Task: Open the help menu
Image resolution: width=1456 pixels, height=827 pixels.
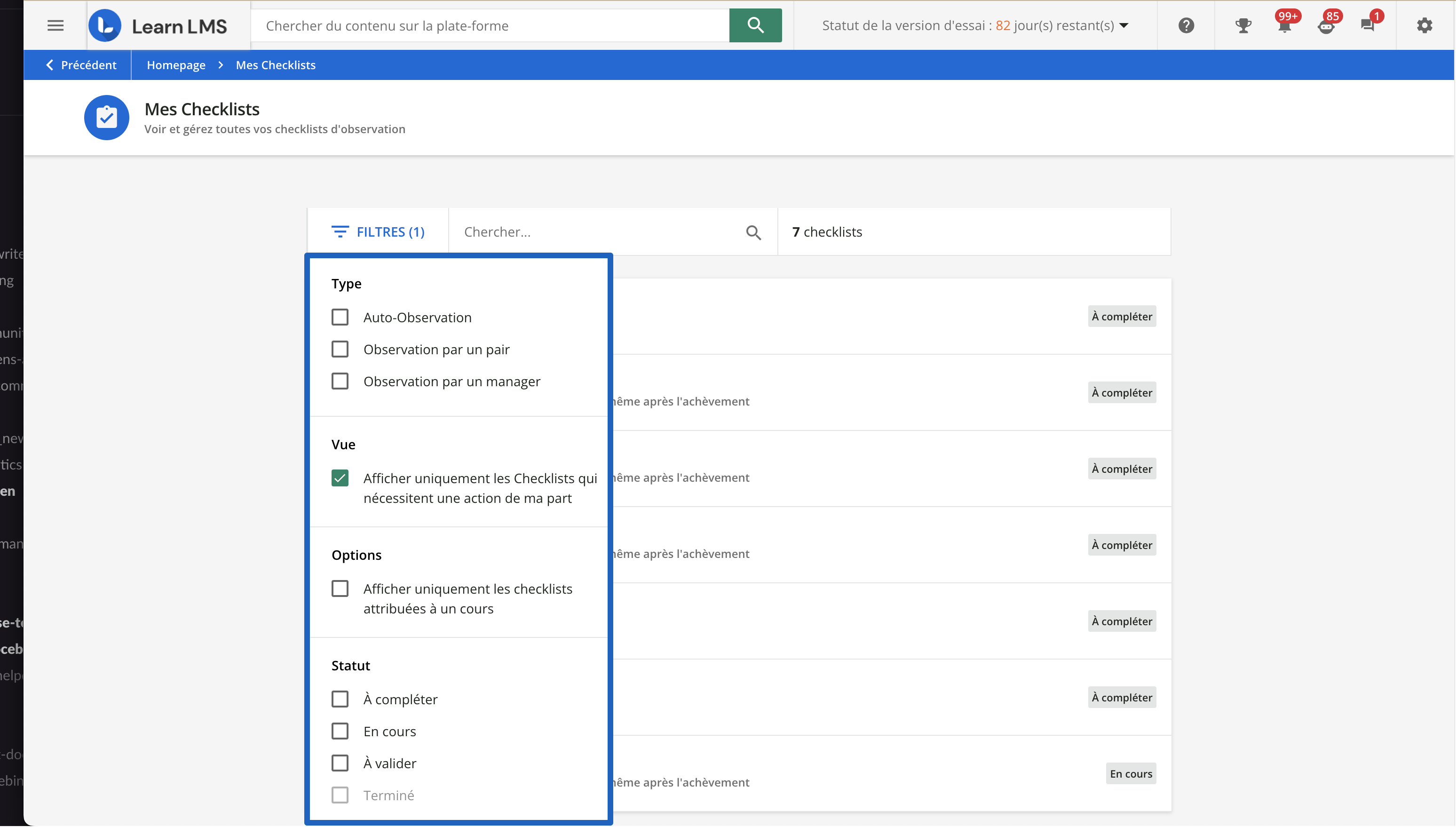Action: pyautogui.click(x=1187, y=25)
